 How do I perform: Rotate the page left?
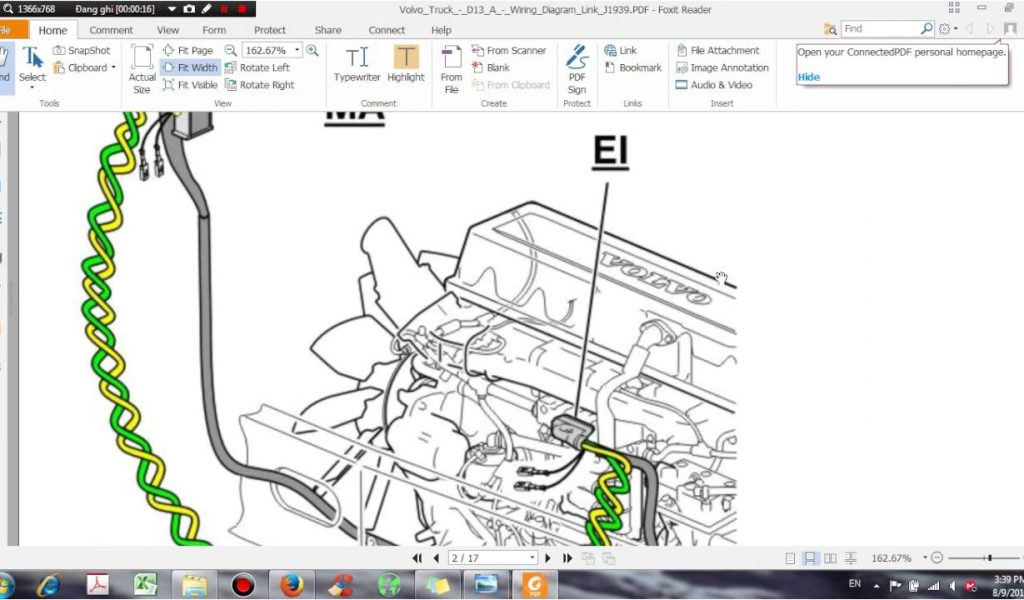pos(257,68)
